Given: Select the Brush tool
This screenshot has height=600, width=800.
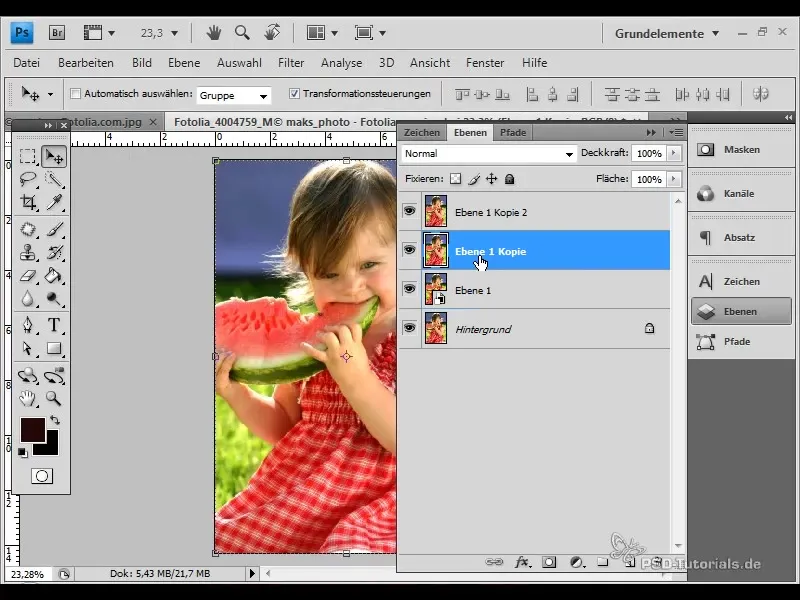Looking at the screenshot, I should [x=54, y=229].
